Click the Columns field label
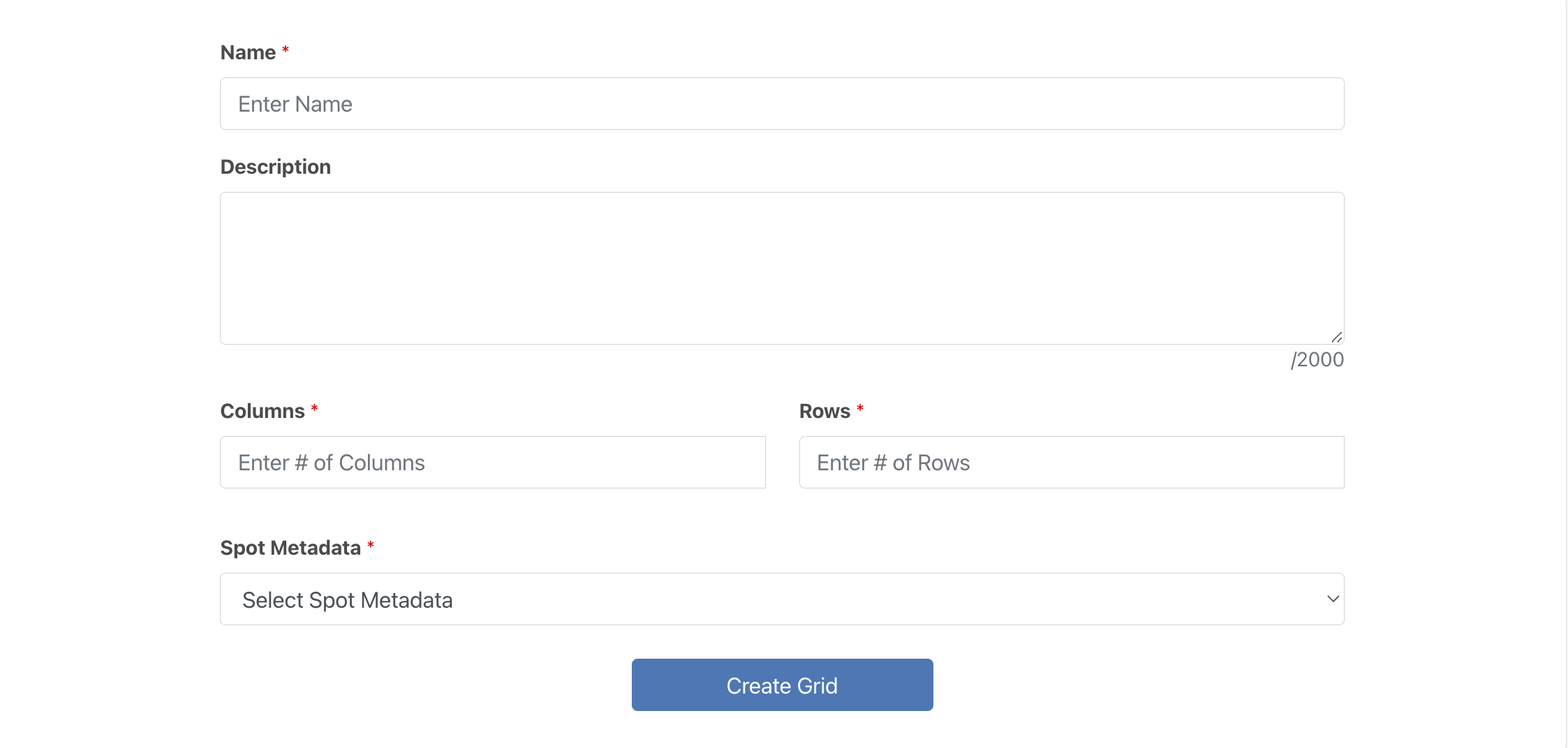The width and height of the screenshot is (1568, 748). click(x=262, y=412)
